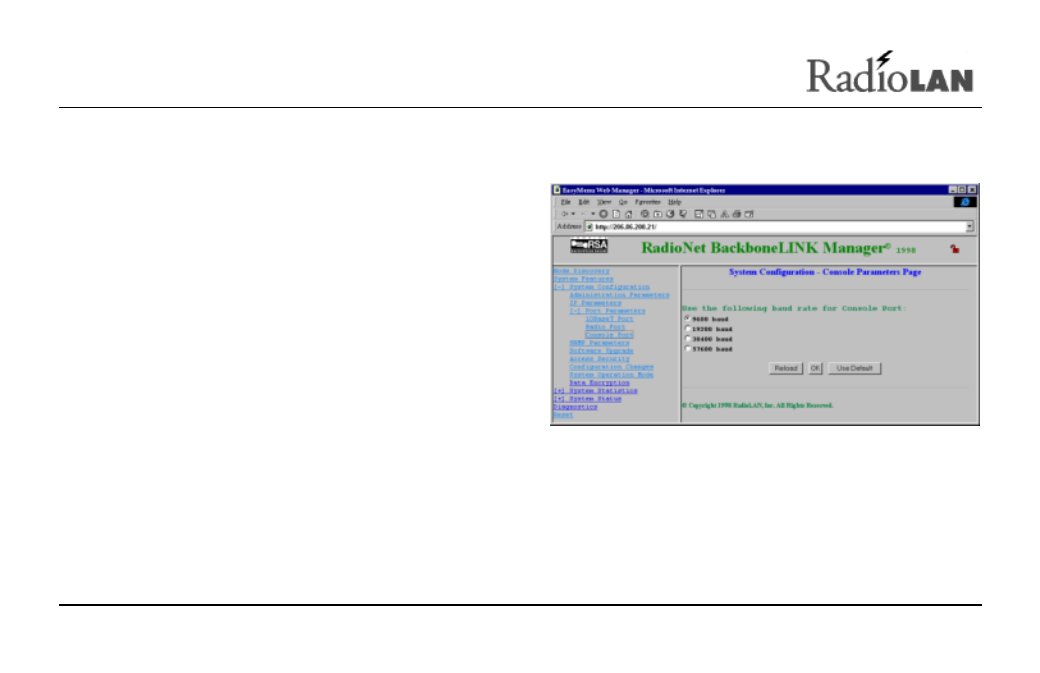The height and width of the screenshot is (673, 1040).
Task: Click the Use Default button
Action: pos(854,368)
